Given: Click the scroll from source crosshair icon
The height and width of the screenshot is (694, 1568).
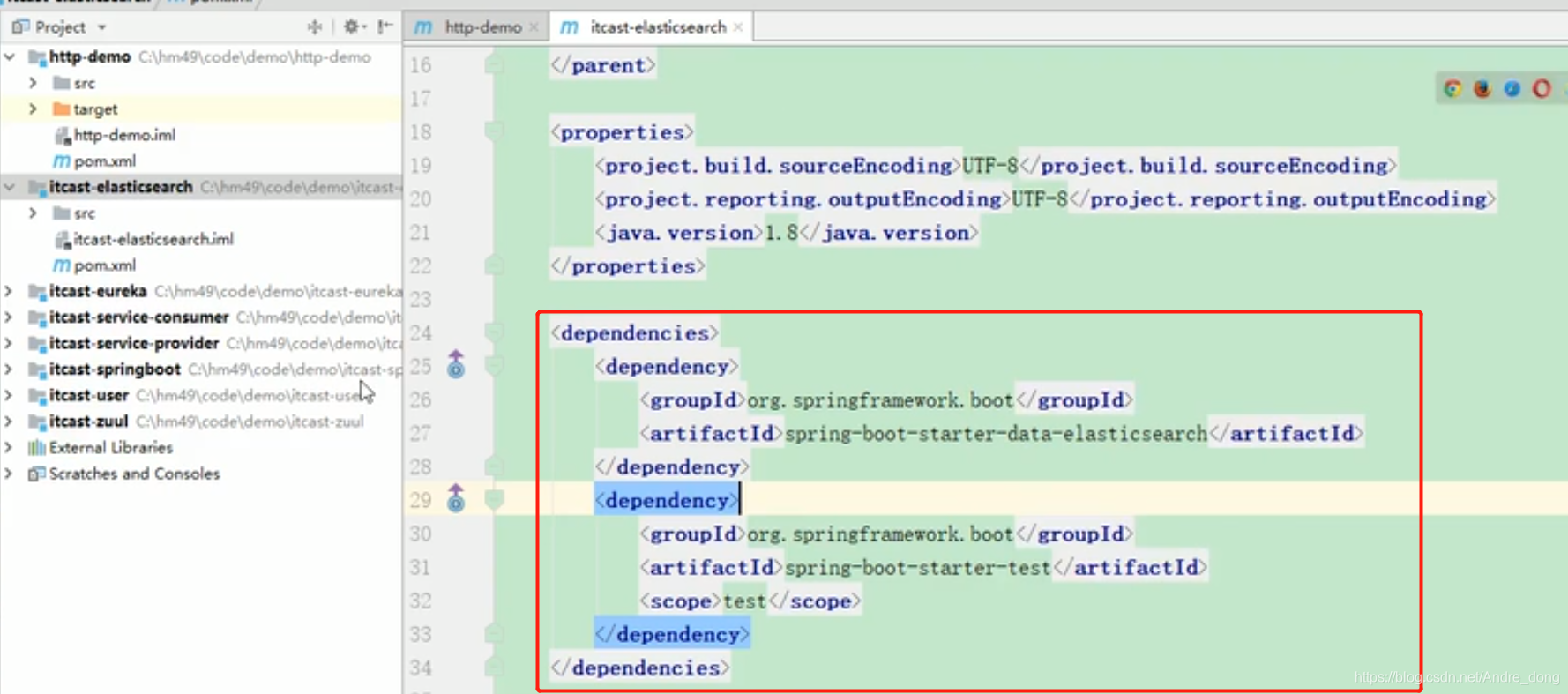Looking at the screenshot, I should coord(314,27).
